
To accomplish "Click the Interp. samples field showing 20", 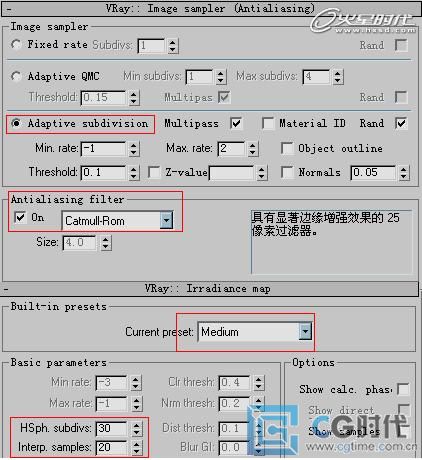I will click(111, 447).
